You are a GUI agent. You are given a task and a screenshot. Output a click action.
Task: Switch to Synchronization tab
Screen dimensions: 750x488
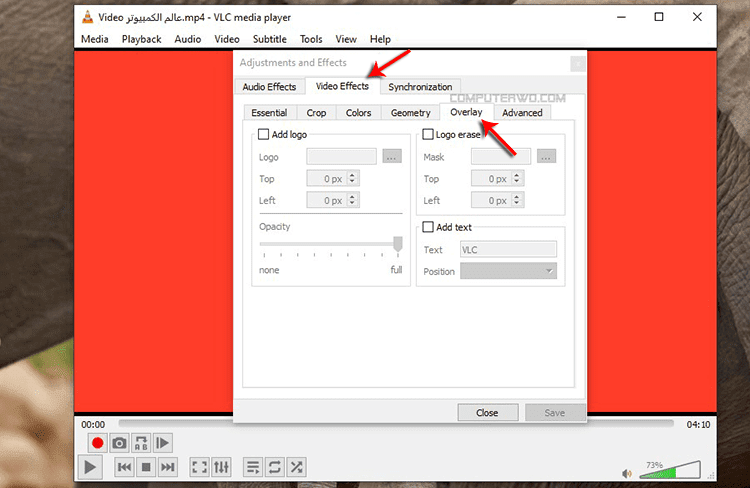click(420, 87)
